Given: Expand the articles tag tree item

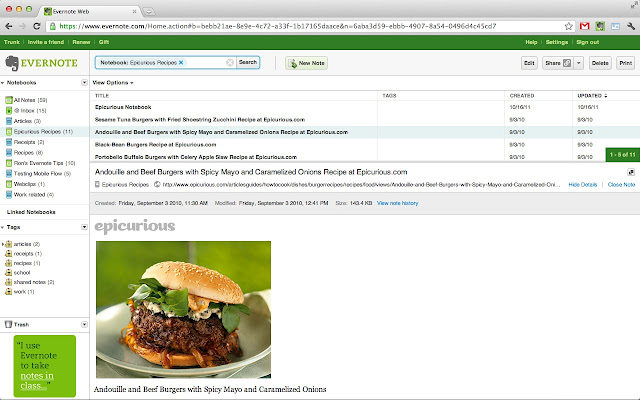Looking at the screenshot, I should [x=4, y=243].
